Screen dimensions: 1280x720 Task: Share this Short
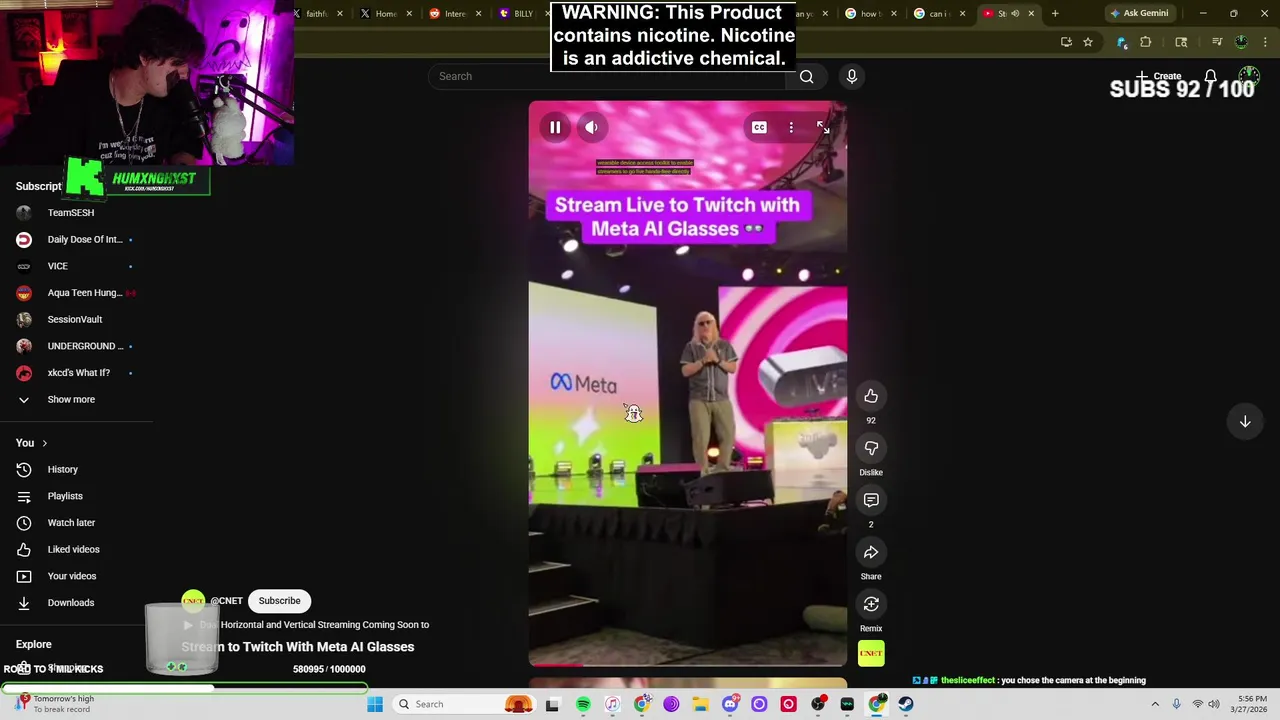click(871, 552)
